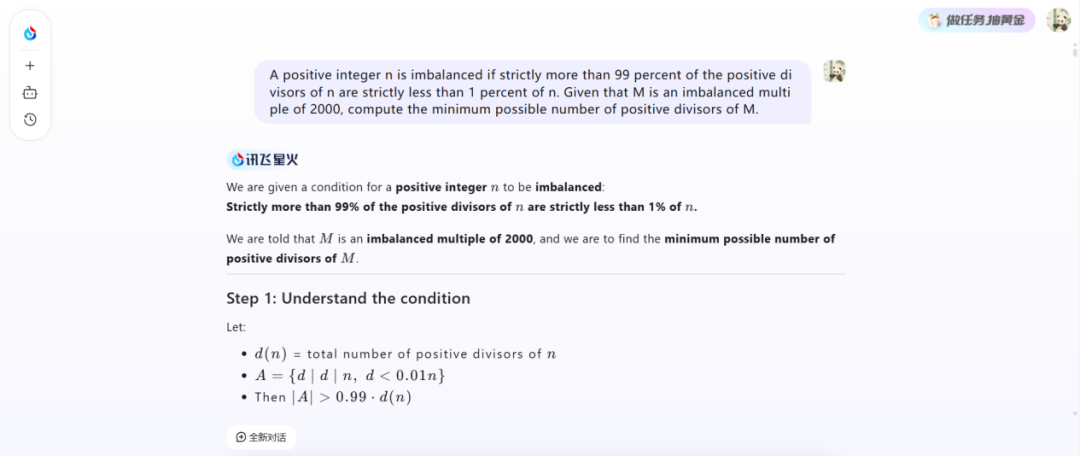Click the user's imbalanced integer question bubble
1080x456 pixels.
(532, 92)
